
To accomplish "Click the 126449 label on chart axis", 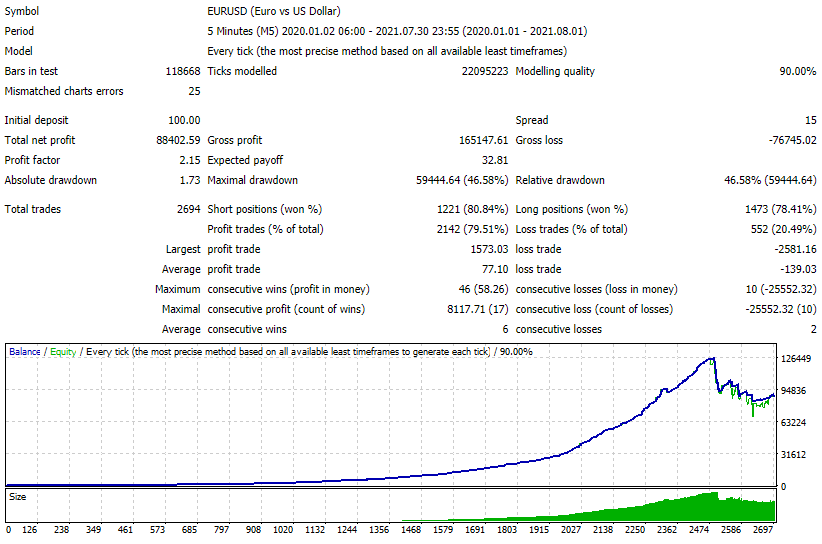I will [796, 359].
